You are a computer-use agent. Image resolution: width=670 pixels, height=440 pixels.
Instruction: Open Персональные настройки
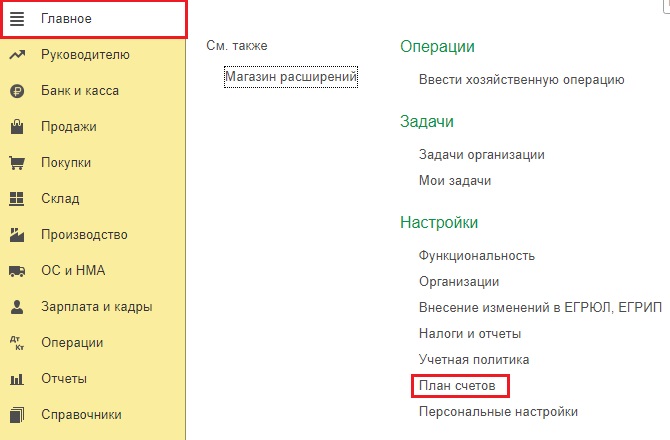[x=498, y=412]
